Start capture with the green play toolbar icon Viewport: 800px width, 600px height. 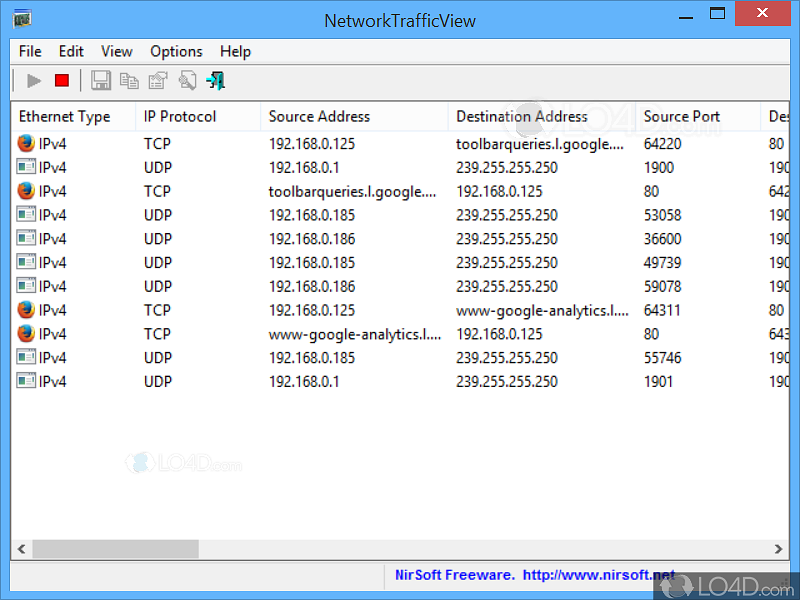[x=33, y=80]
